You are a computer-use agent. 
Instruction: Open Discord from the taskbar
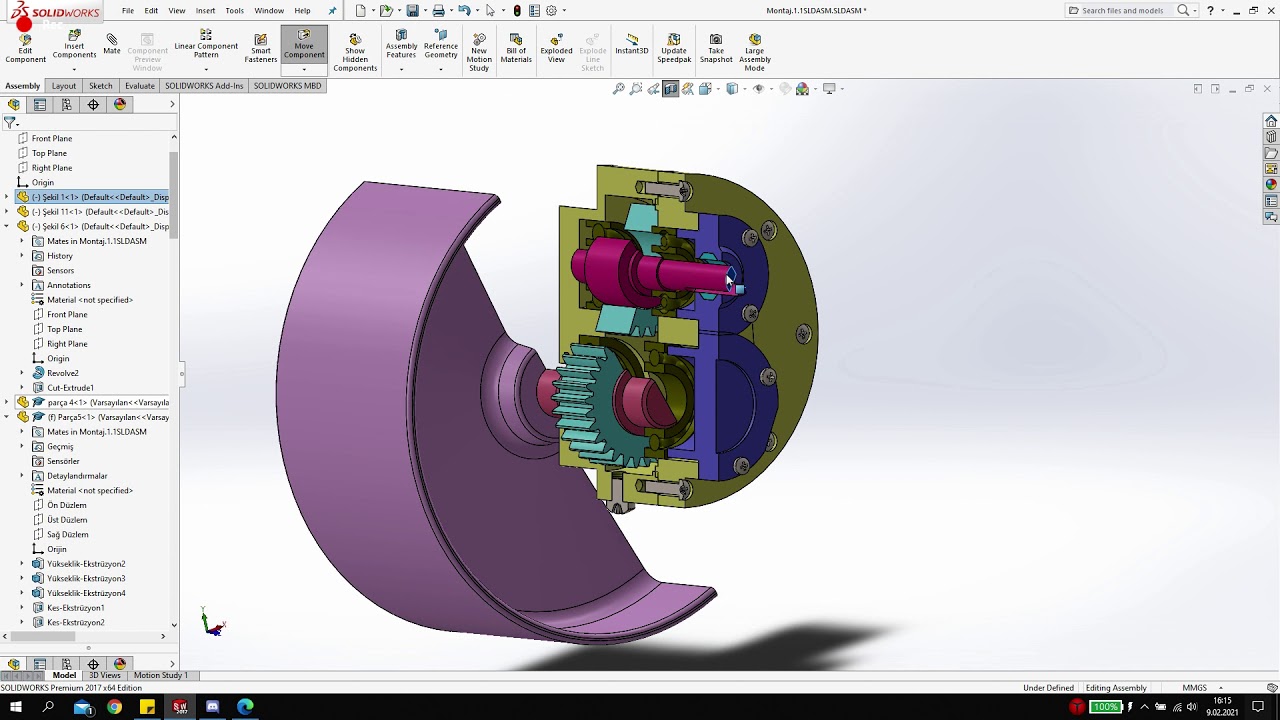[212, 707]
